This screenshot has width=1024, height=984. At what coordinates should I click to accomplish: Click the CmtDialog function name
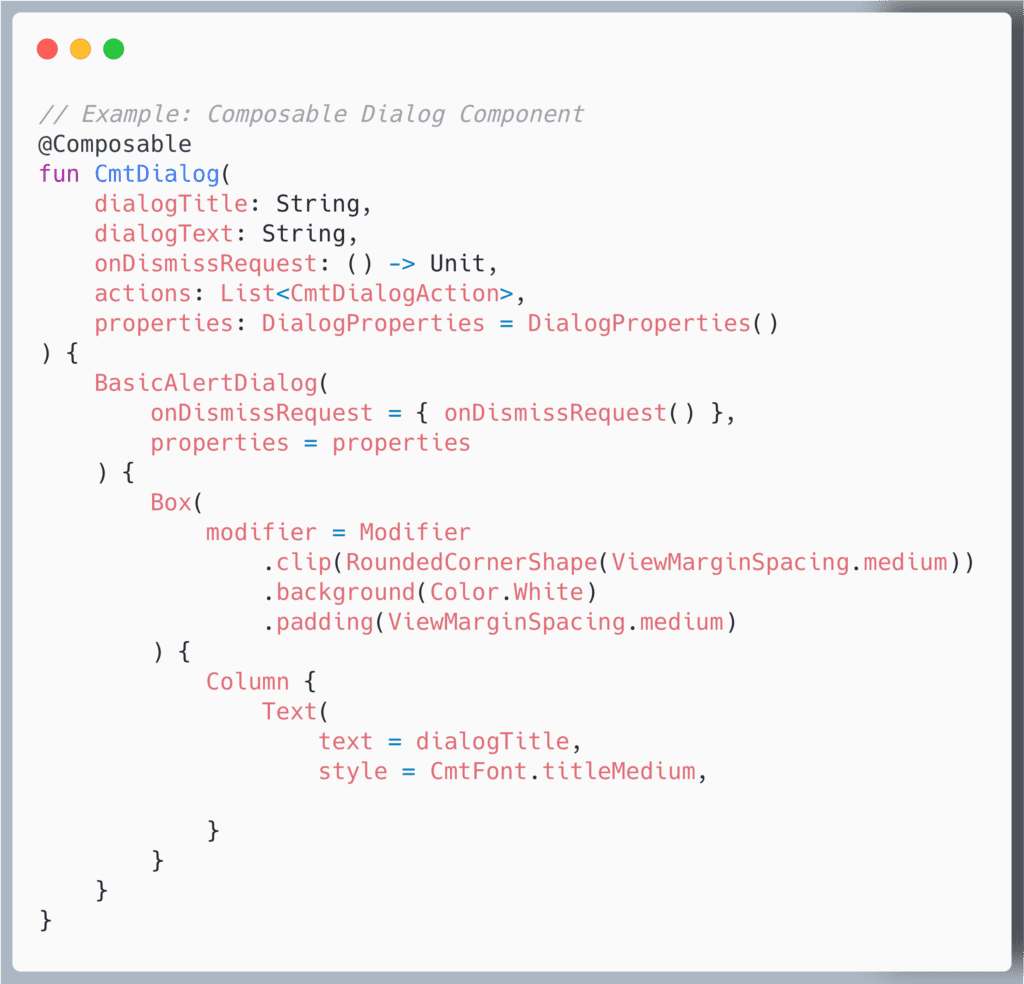click(157, 174)
